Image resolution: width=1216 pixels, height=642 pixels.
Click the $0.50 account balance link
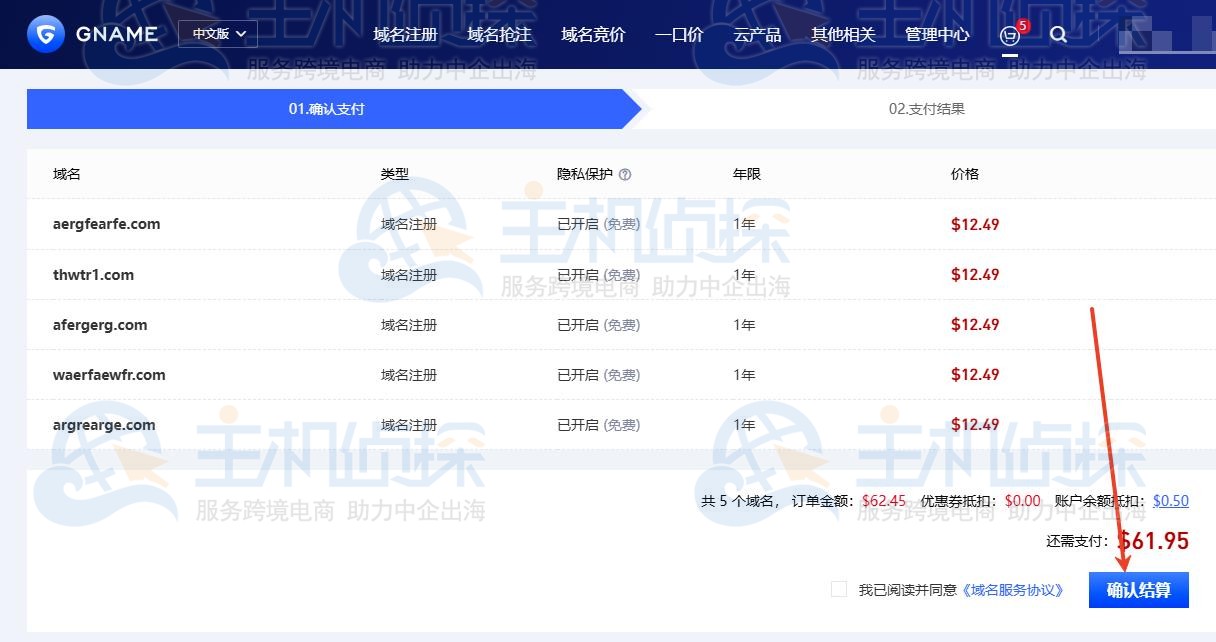(1170, 501)
